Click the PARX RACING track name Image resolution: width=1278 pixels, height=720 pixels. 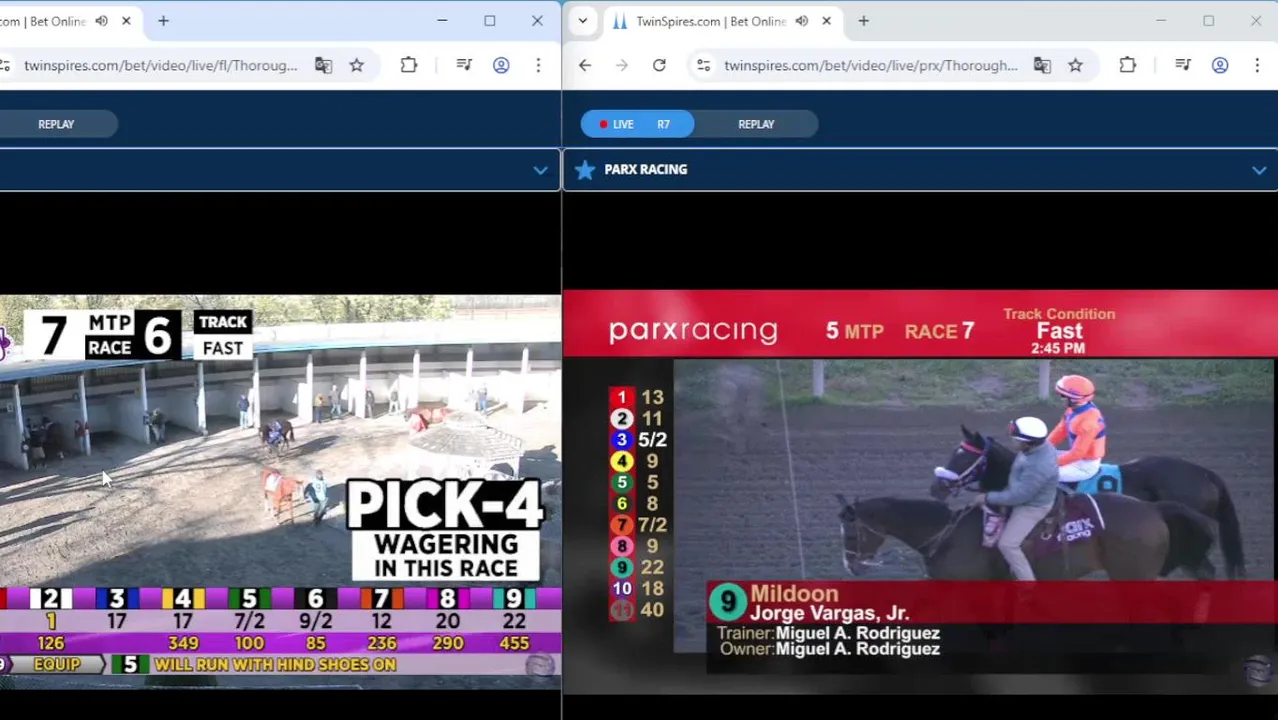645,170
